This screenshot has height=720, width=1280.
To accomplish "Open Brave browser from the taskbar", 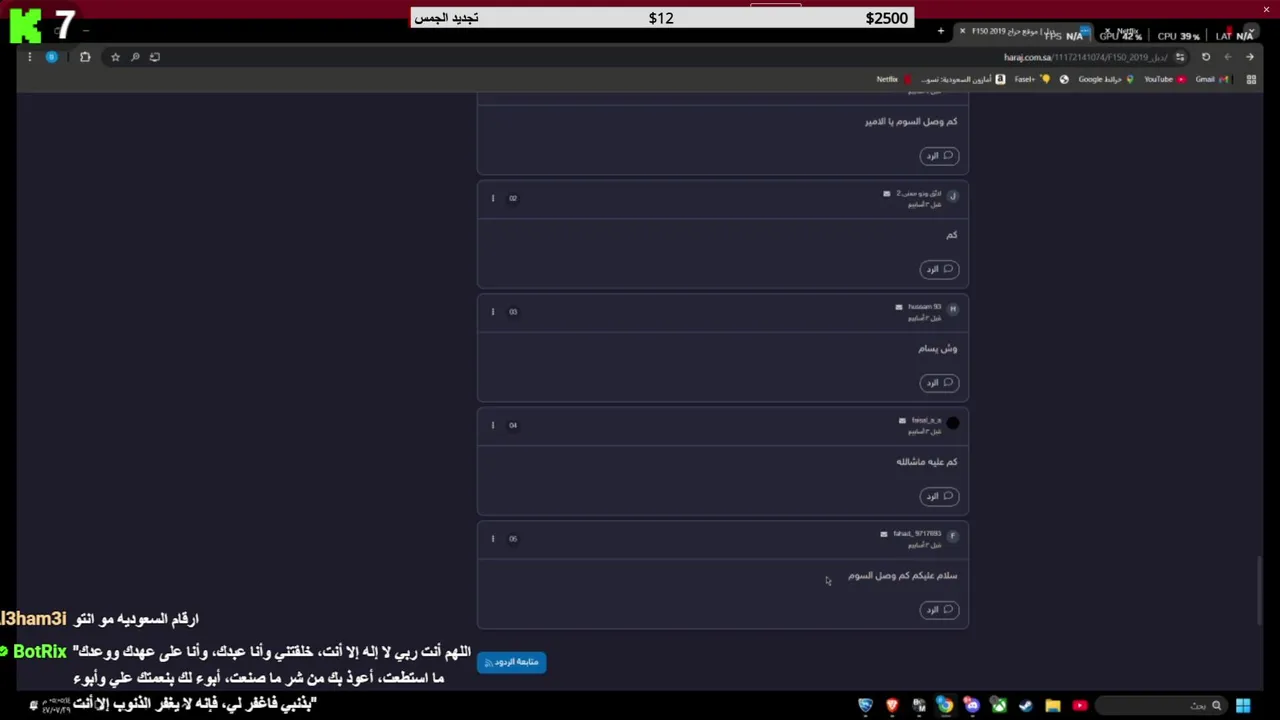I will 892,706.
